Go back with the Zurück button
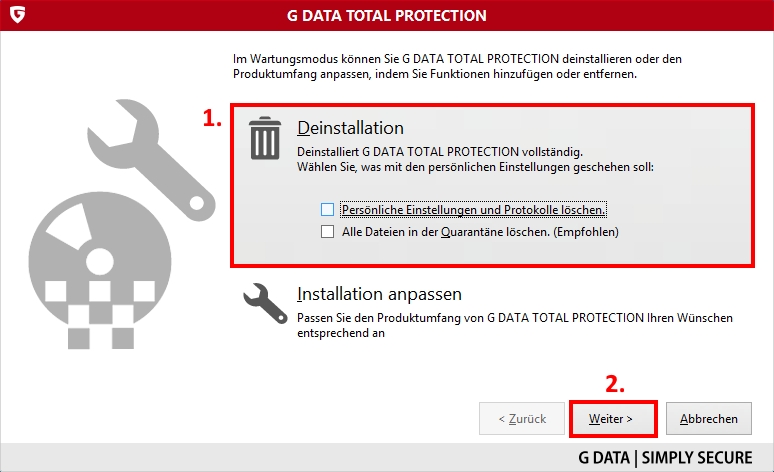 coord(522,419)
